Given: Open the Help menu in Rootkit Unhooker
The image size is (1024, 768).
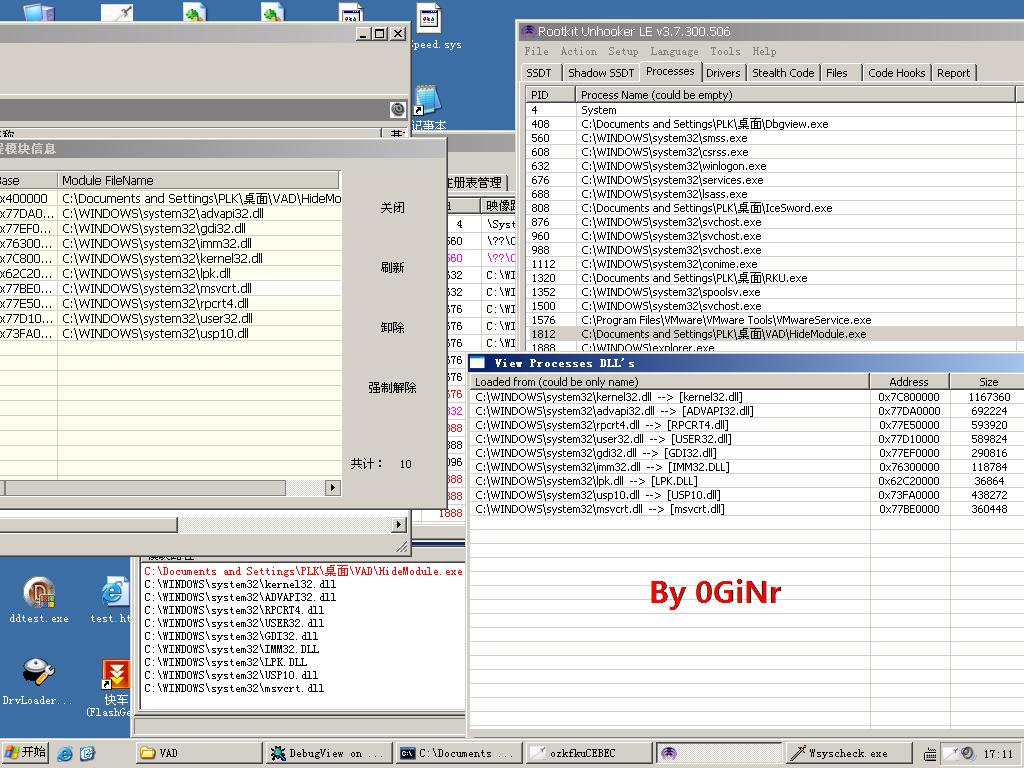Looking at the screenshot, I should pyautogui.click(x=764, y=51).
